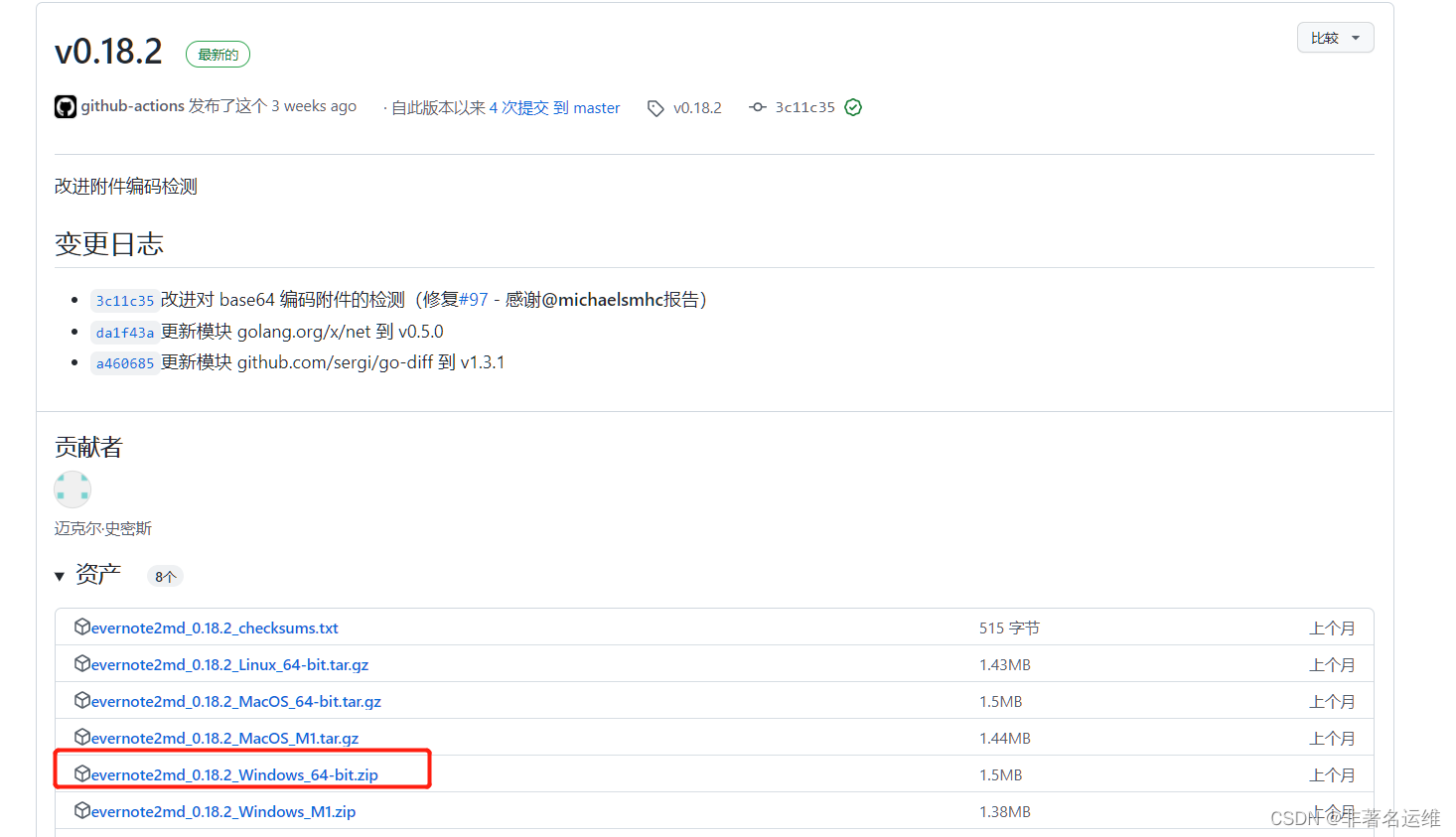Viewport: 1456px width, 837px height.
Task: Open the v0.18.2 release title
Action: click(x=108, y=52)
